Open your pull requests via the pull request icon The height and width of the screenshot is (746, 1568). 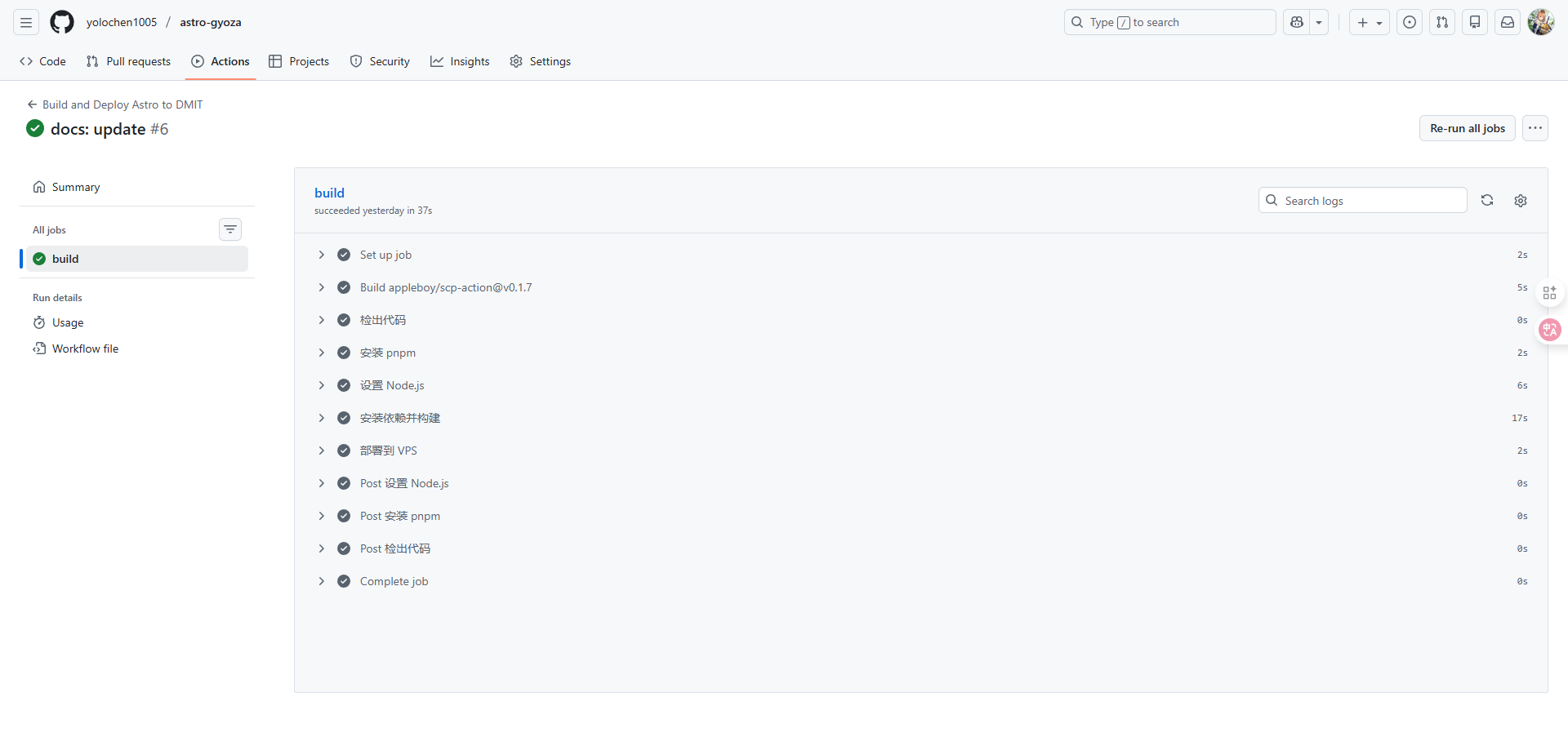[x=1442, y=22]
